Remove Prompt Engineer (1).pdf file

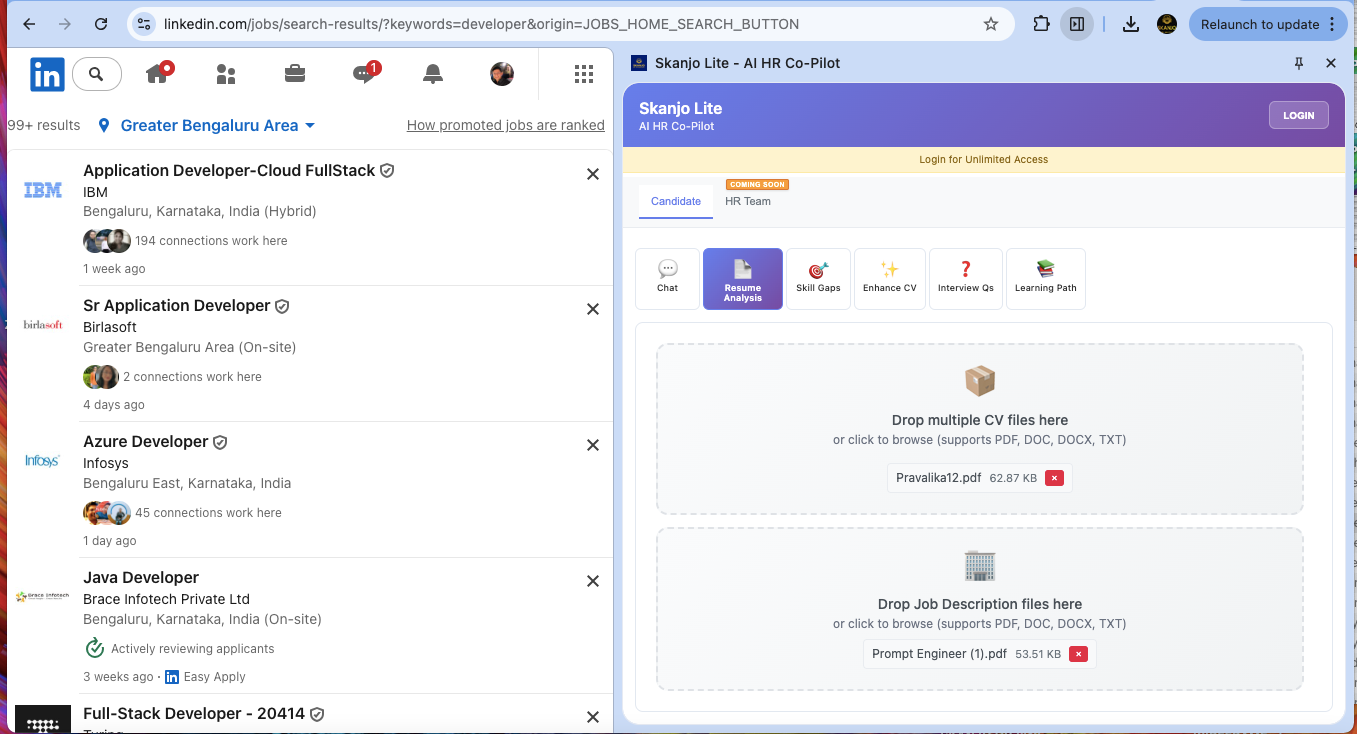[1078, 654]
